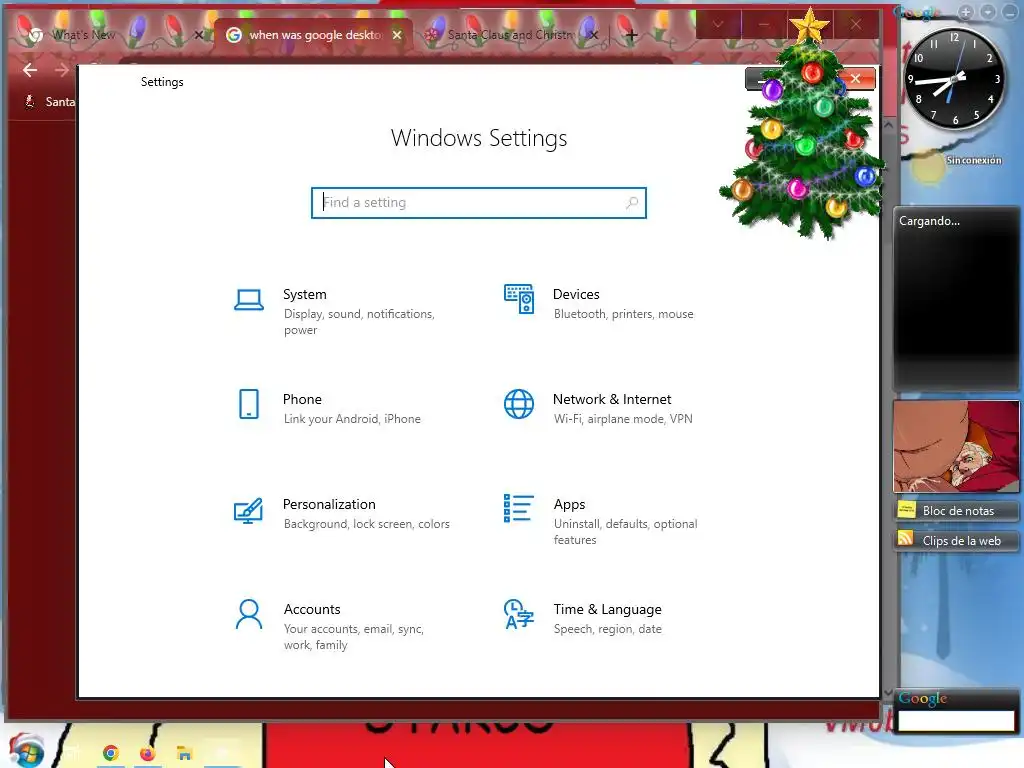Click the Christmas tree desktop gadget
This screenshot has height=768, width=1024.
click(x=803, y=124)
